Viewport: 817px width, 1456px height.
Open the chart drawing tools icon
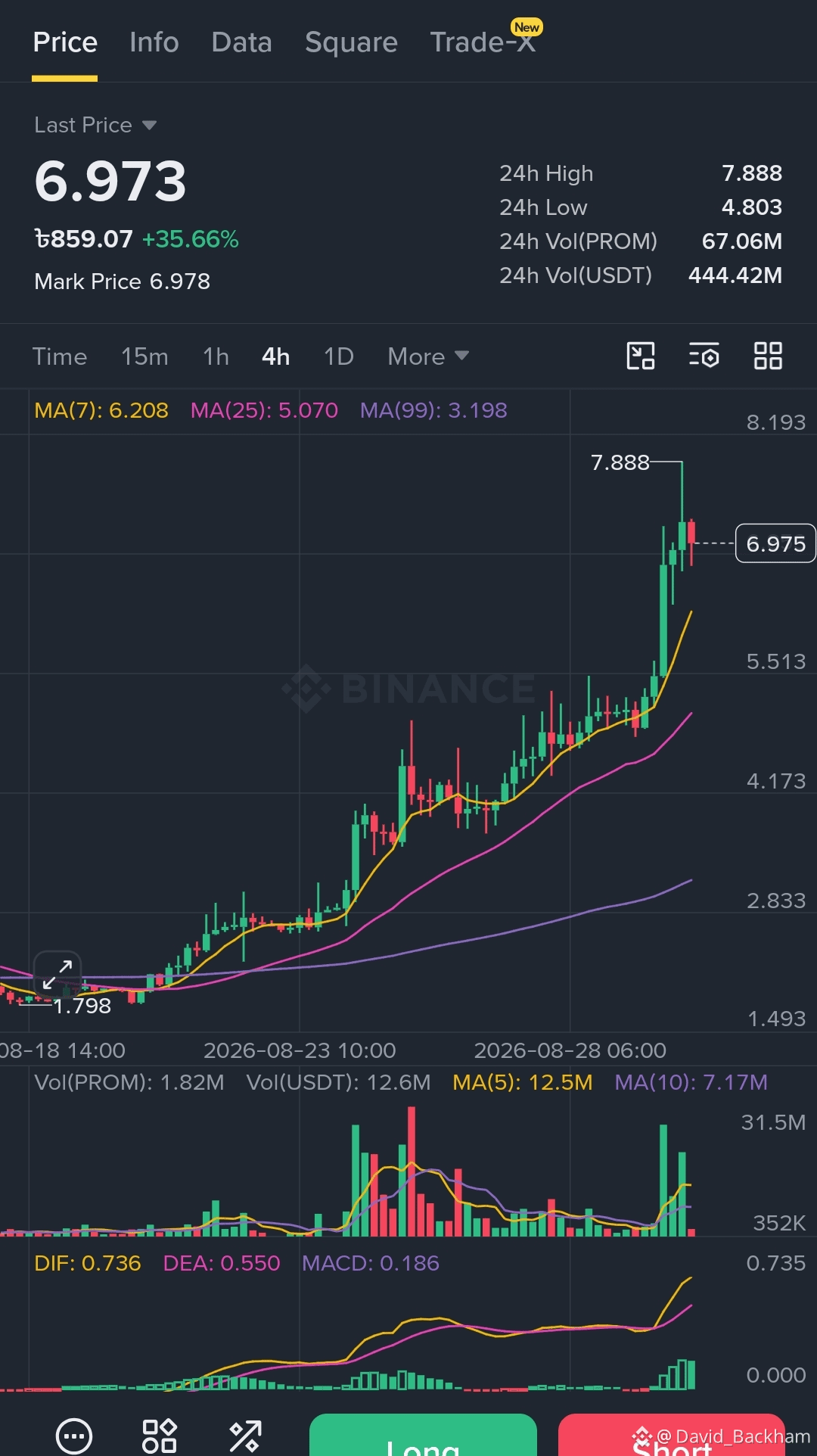[641, 356]
